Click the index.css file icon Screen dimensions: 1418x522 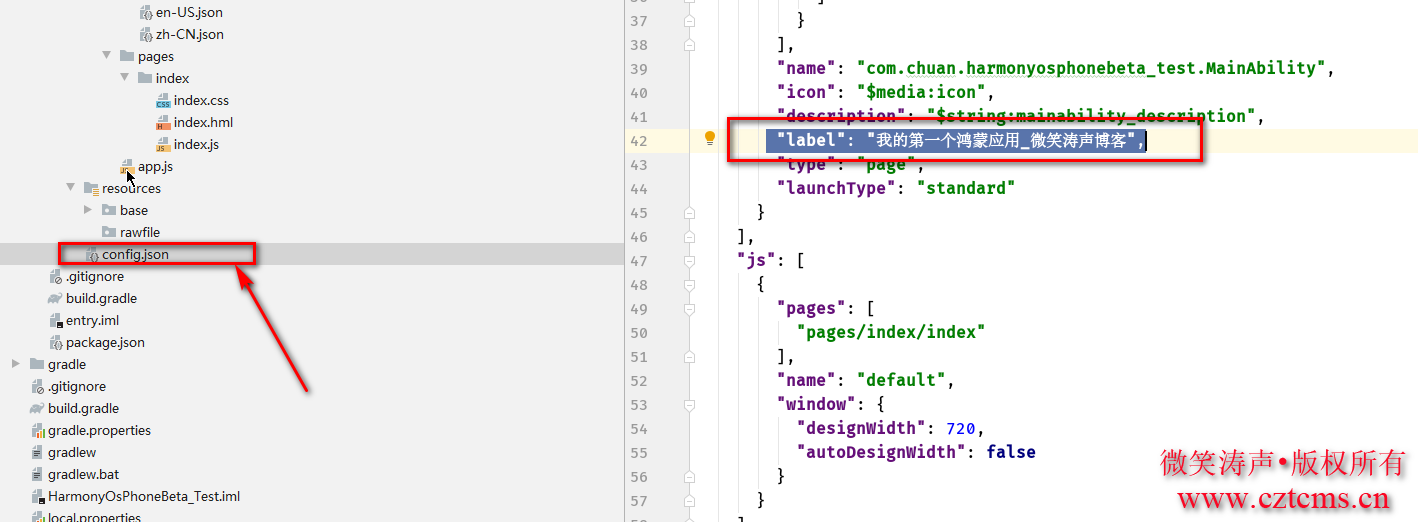(163, 100)
